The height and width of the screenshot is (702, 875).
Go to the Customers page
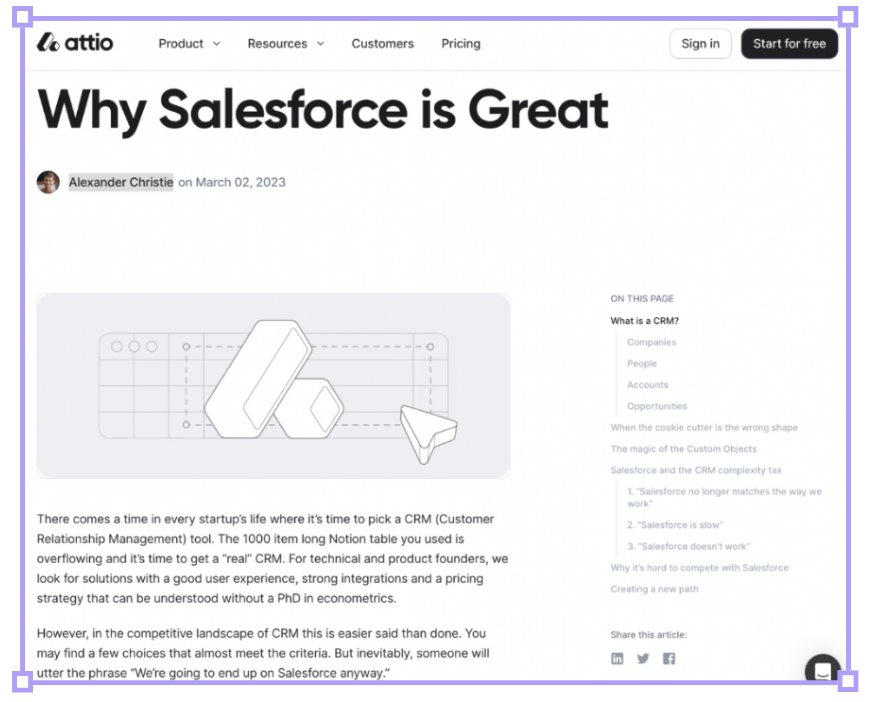[383, 44]
